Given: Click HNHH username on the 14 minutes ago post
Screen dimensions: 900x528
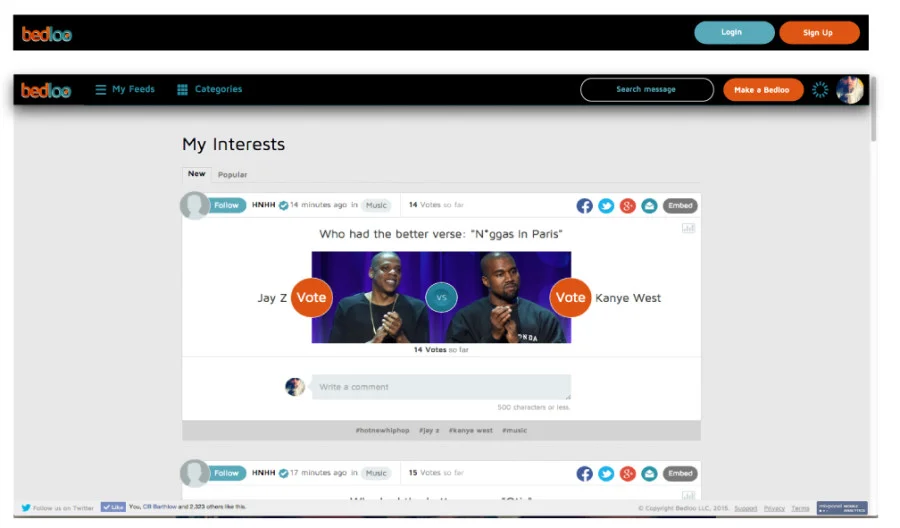Looking at the screenshot, I should point(263,205).
